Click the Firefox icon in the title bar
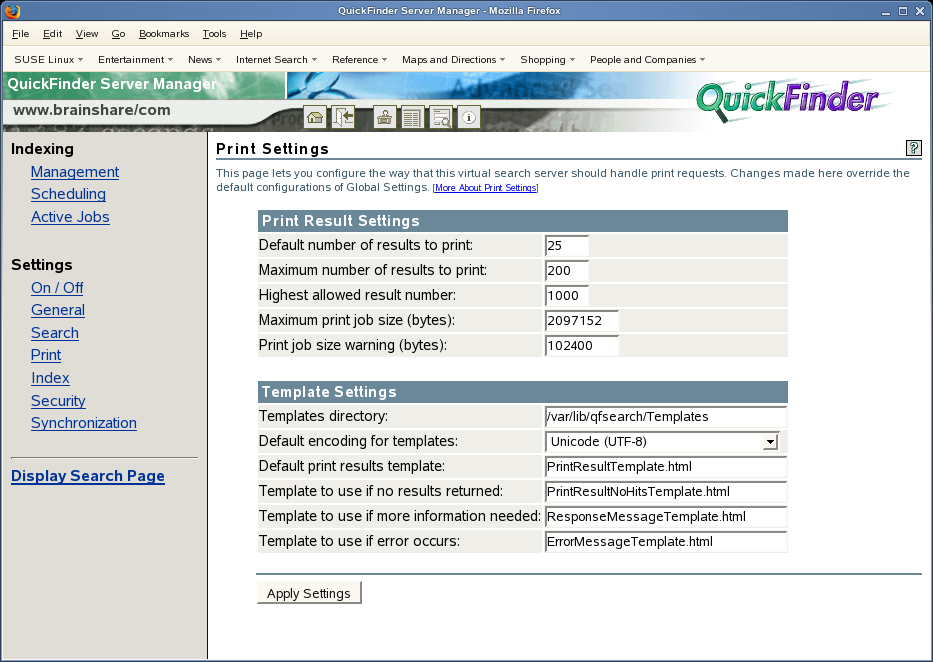The height and width of the screenshot is (662, 933). 12,11
